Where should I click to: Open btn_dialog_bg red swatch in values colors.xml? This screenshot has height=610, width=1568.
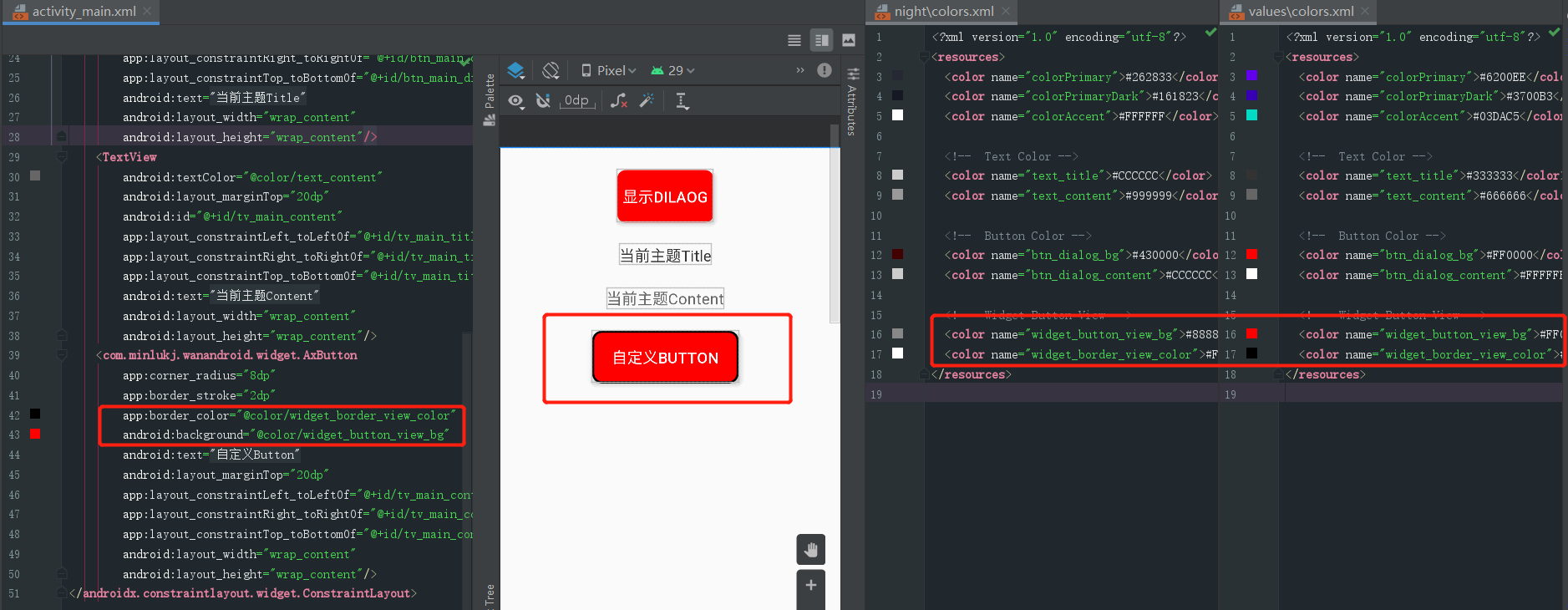[x=1251, y=254]
